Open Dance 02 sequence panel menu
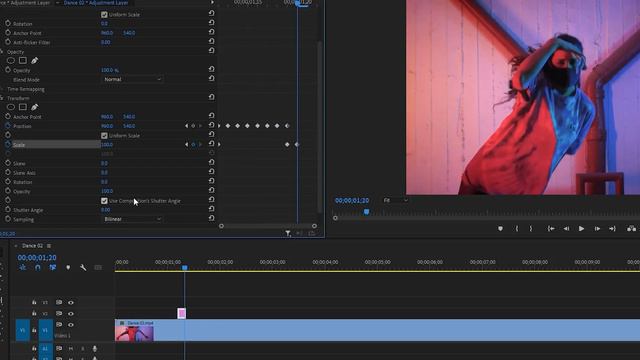The width and height of the screenshot is (640, 360). tap(49, 246)
